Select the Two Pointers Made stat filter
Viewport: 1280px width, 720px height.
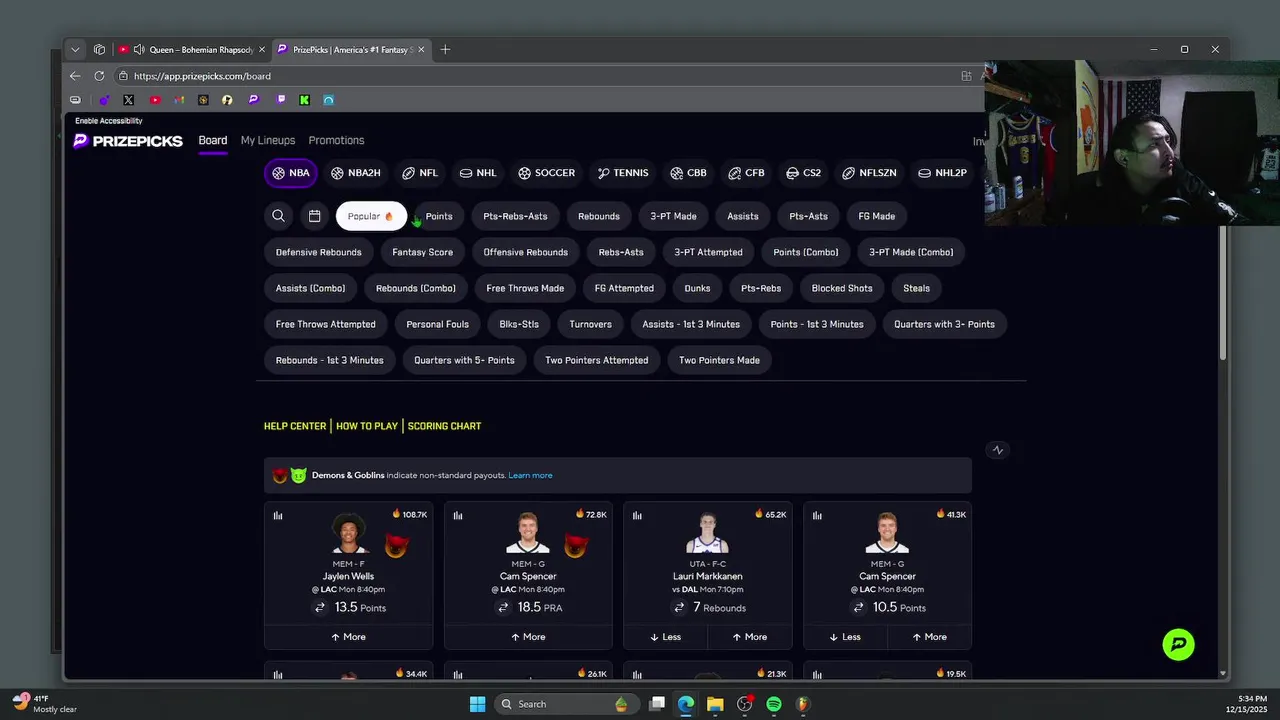tap(719, 360)
